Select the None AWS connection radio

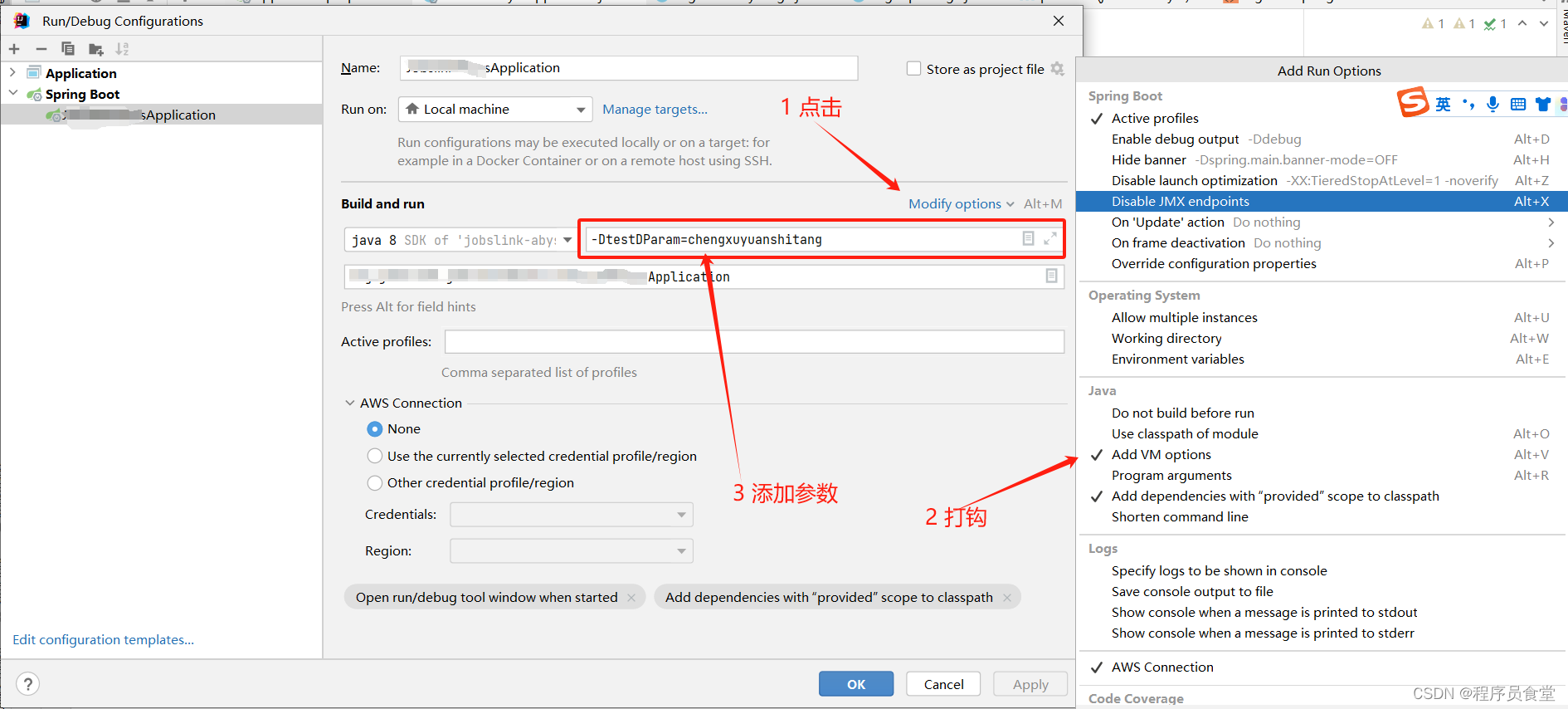click(x=375, y=428)
